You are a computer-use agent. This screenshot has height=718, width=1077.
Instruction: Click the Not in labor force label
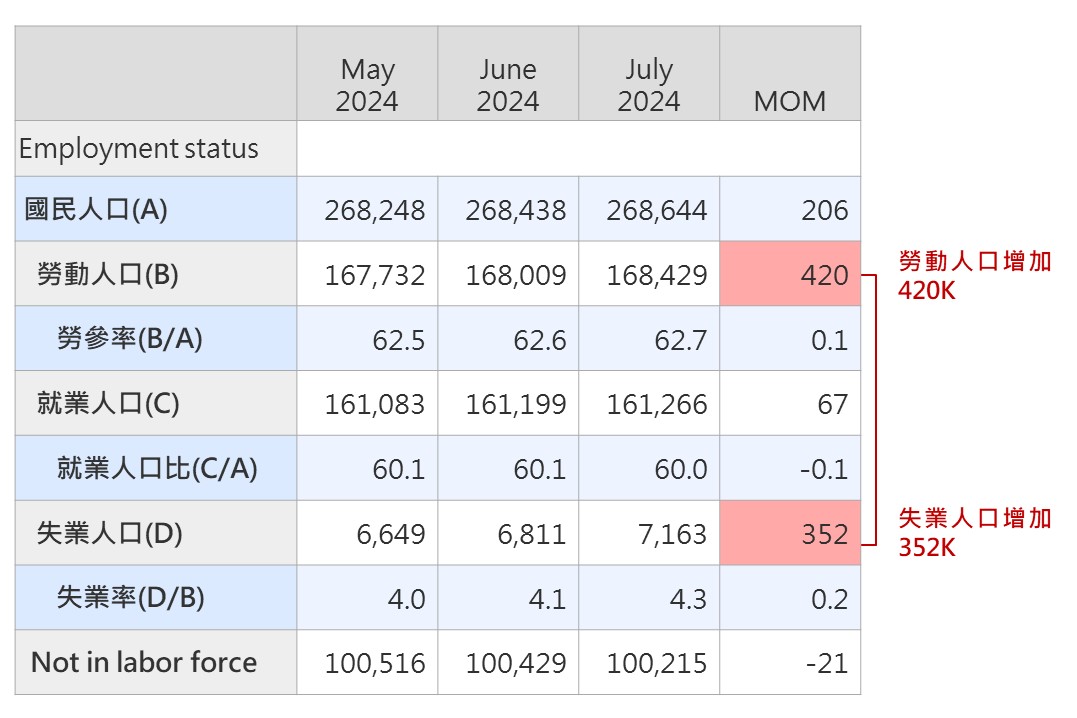(x=144, y=662)
